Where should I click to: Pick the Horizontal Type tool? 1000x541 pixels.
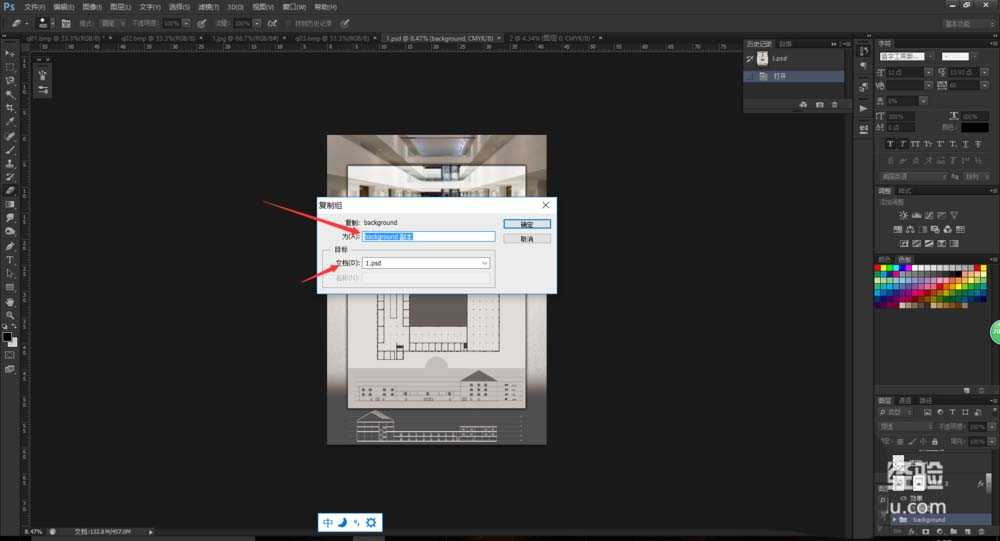point(10,259)
